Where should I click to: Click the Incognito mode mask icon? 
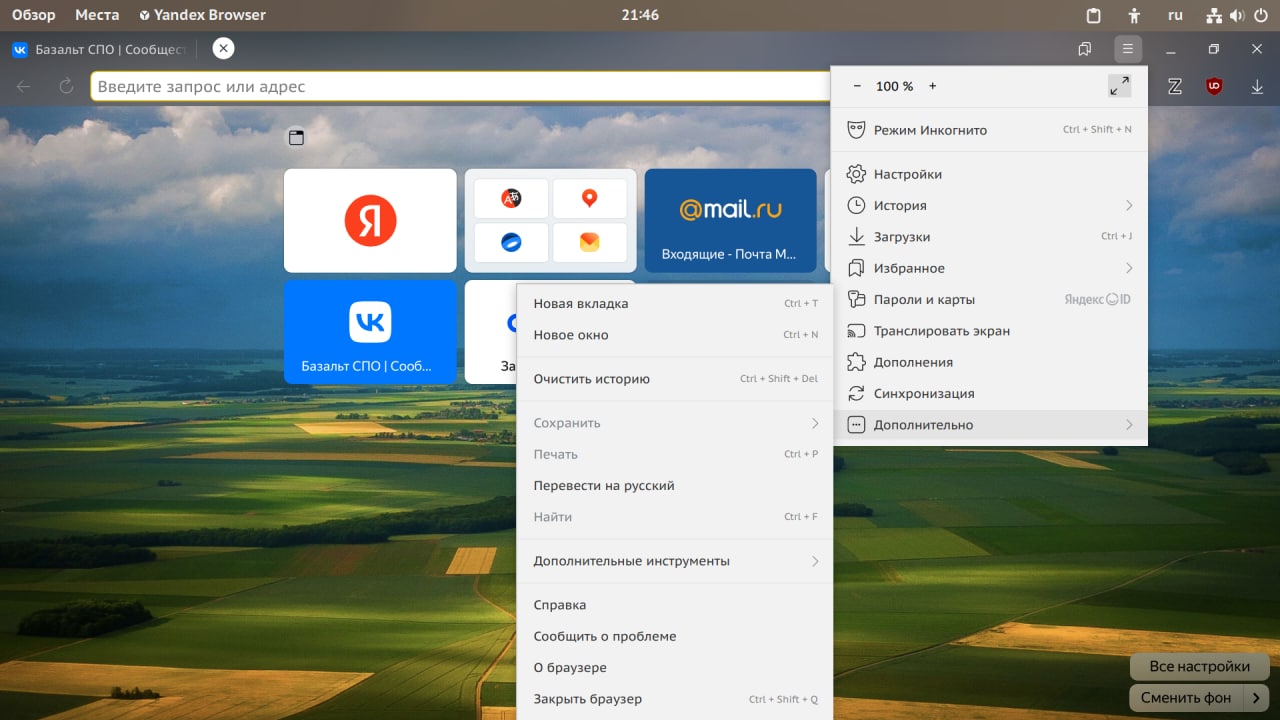click(x=856, y=130)
